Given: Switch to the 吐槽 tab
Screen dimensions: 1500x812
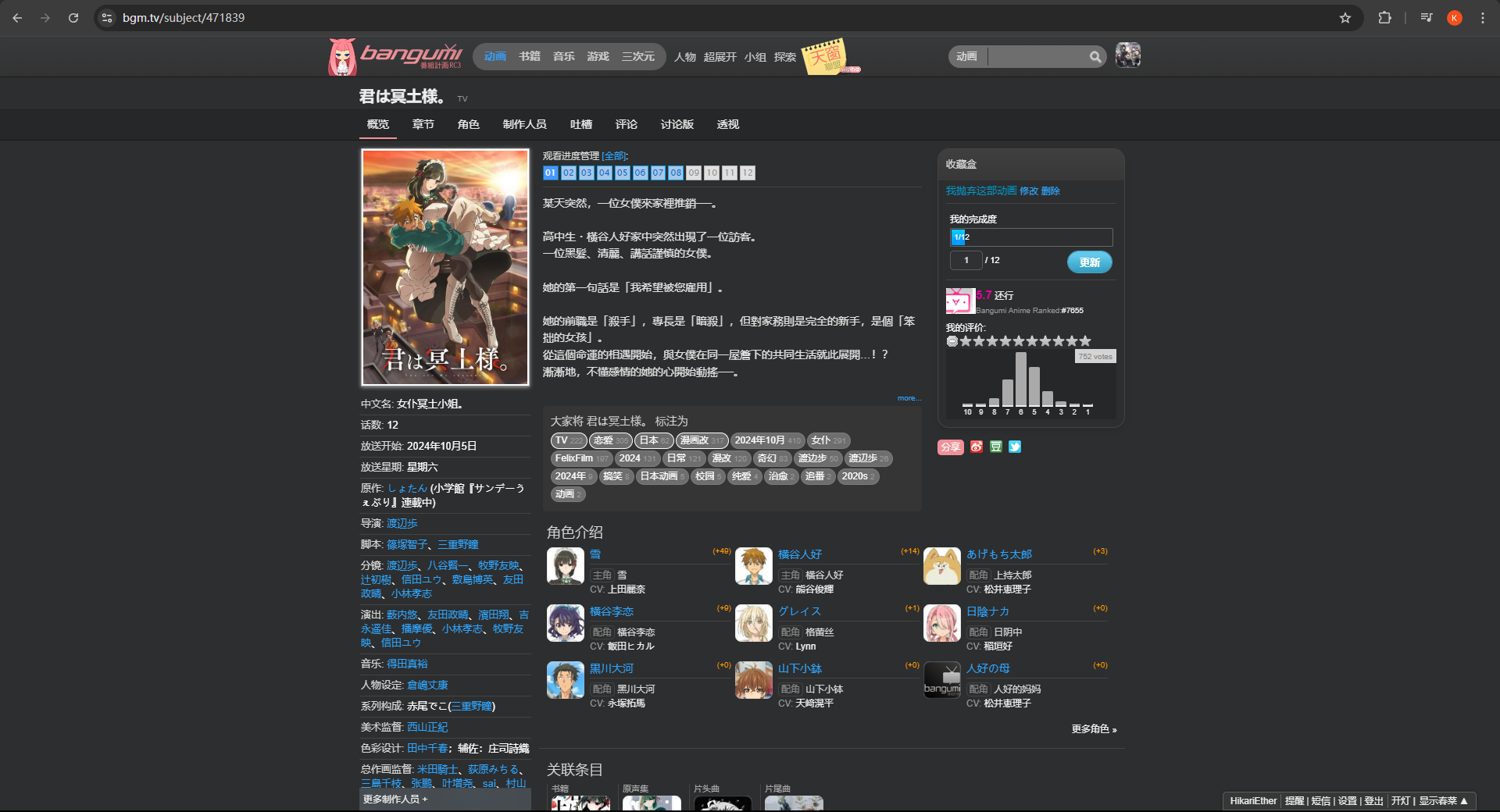Looking at the screenshot, I should point(581,124).
